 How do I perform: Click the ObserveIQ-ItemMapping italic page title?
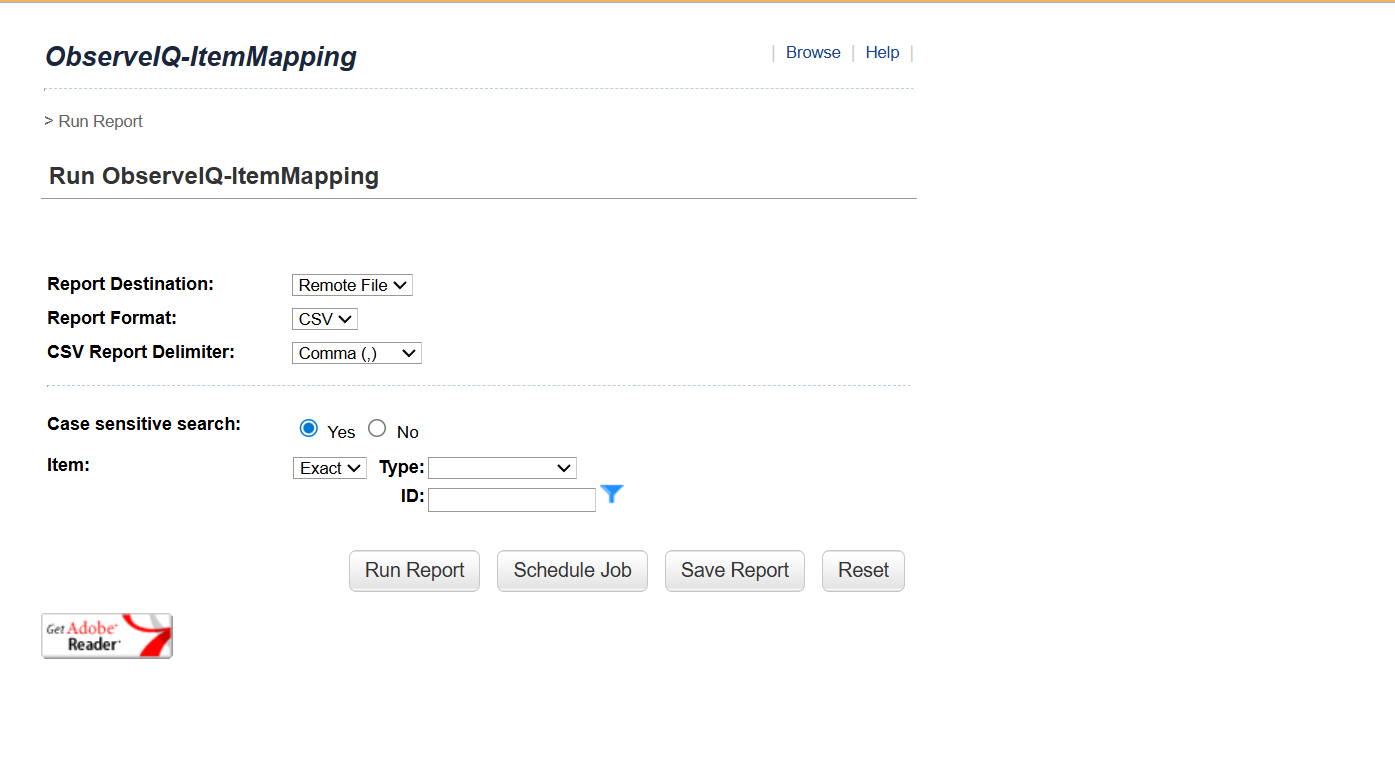(x=201, y=57)
